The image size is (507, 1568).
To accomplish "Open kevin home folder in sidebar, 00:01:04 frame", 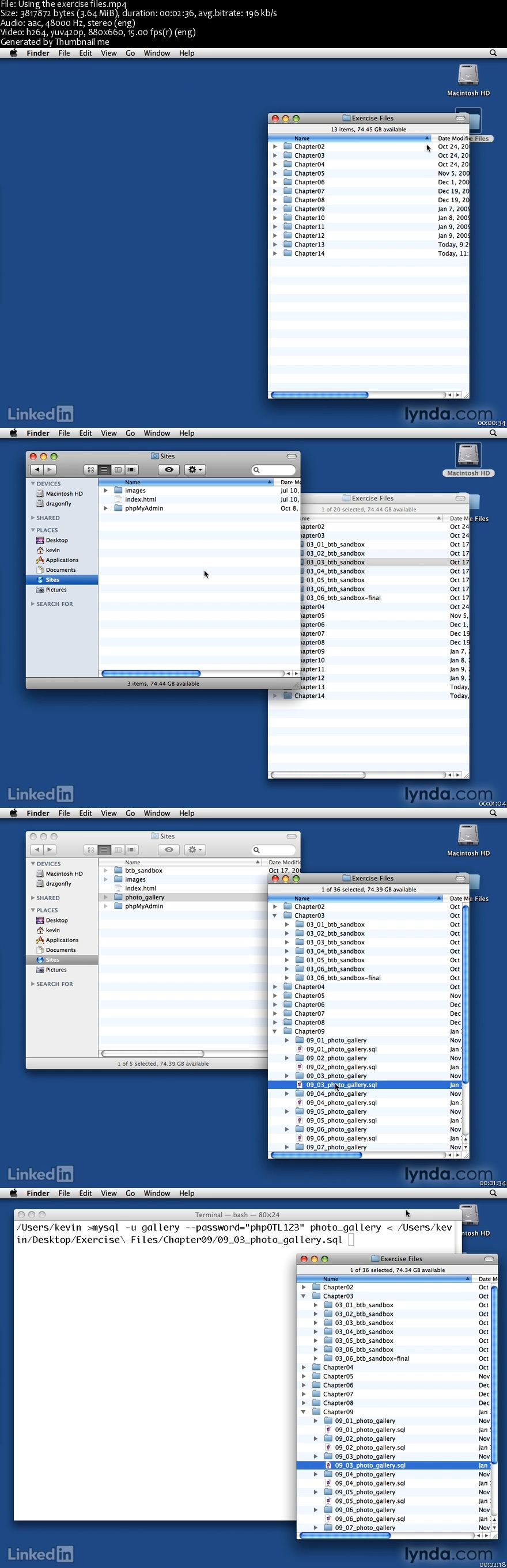I will (x=52, y=550).
